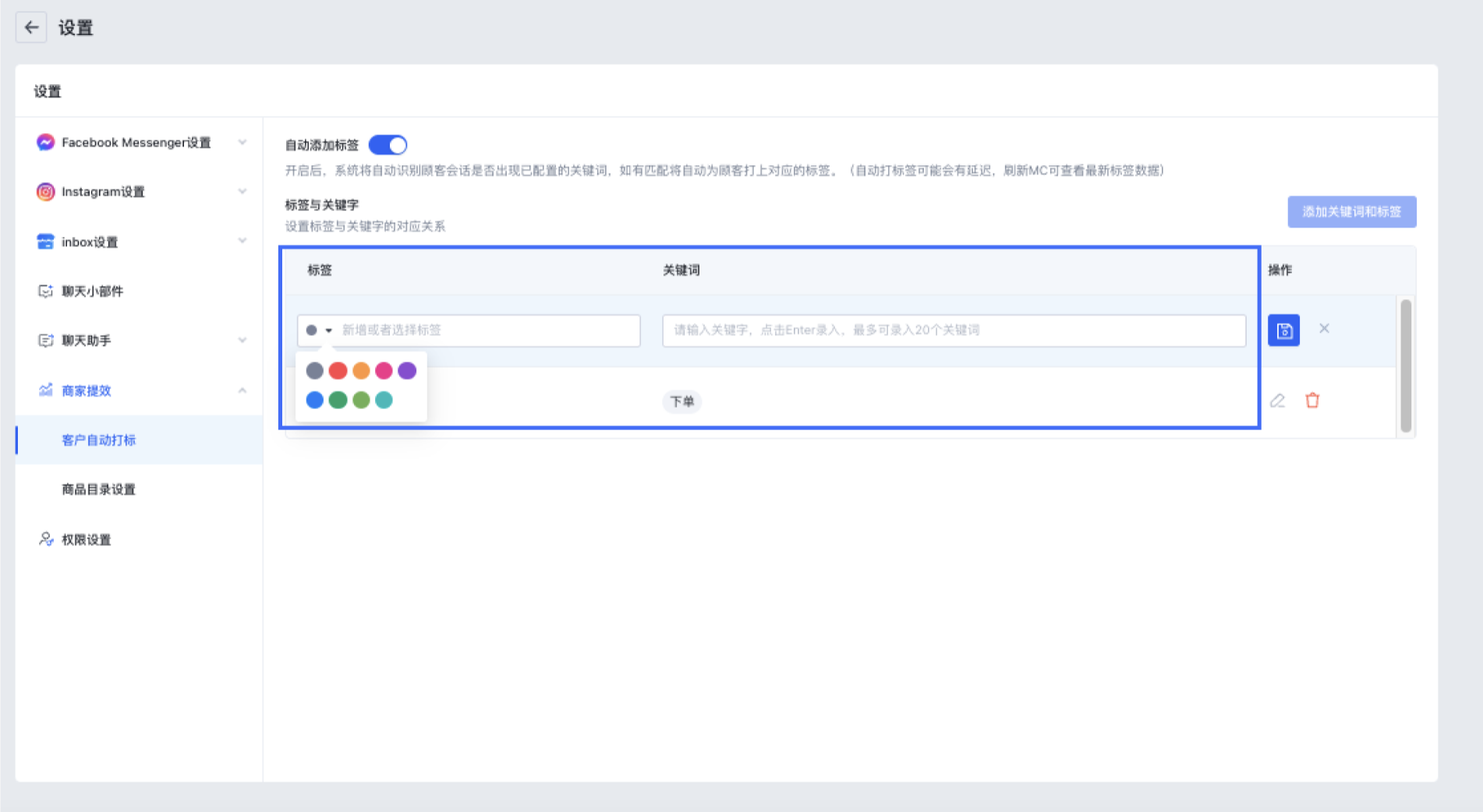Pick the red color swatch

click(x=338, y=371)
